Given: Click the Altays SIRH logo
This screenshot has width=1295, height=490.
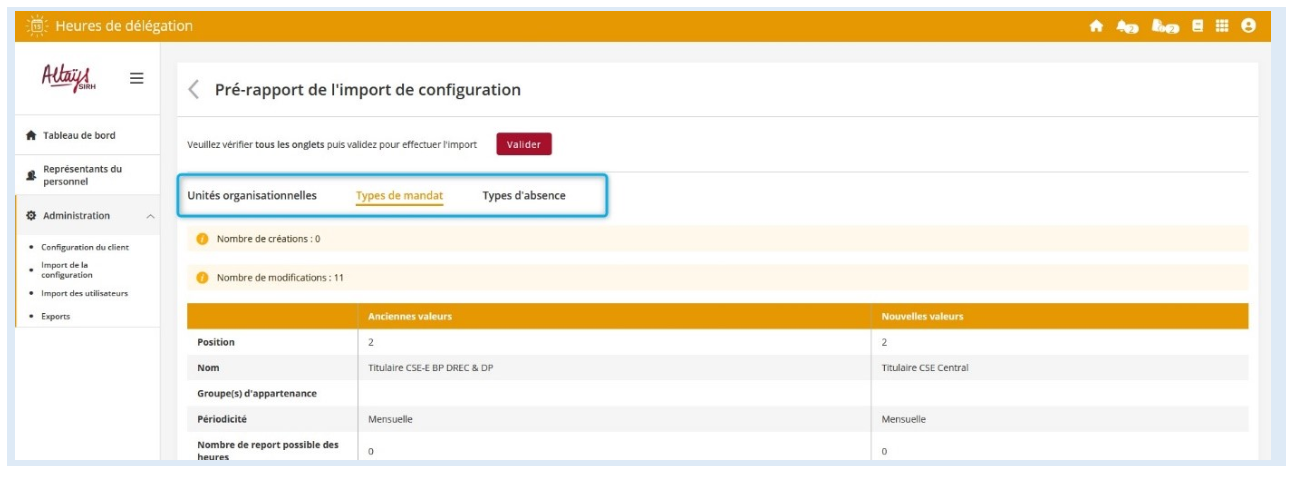Looking at the screenshot, I should coord(66,77).
